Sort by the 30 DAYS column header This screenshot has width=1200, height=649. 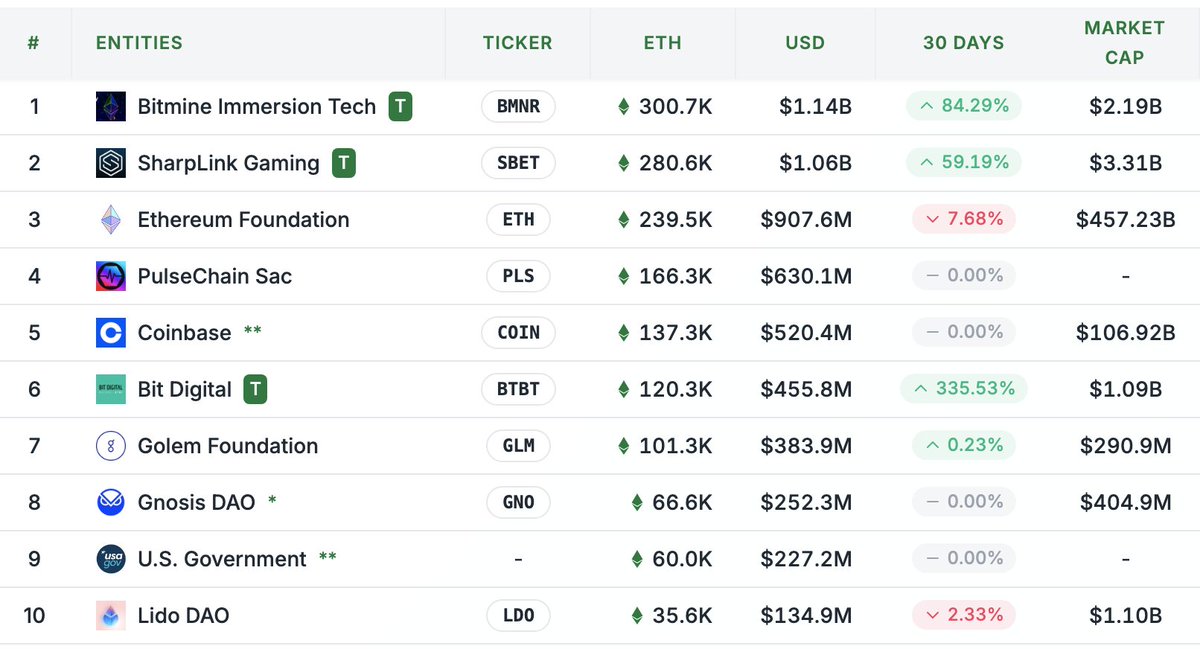click(x=963, y=43)
